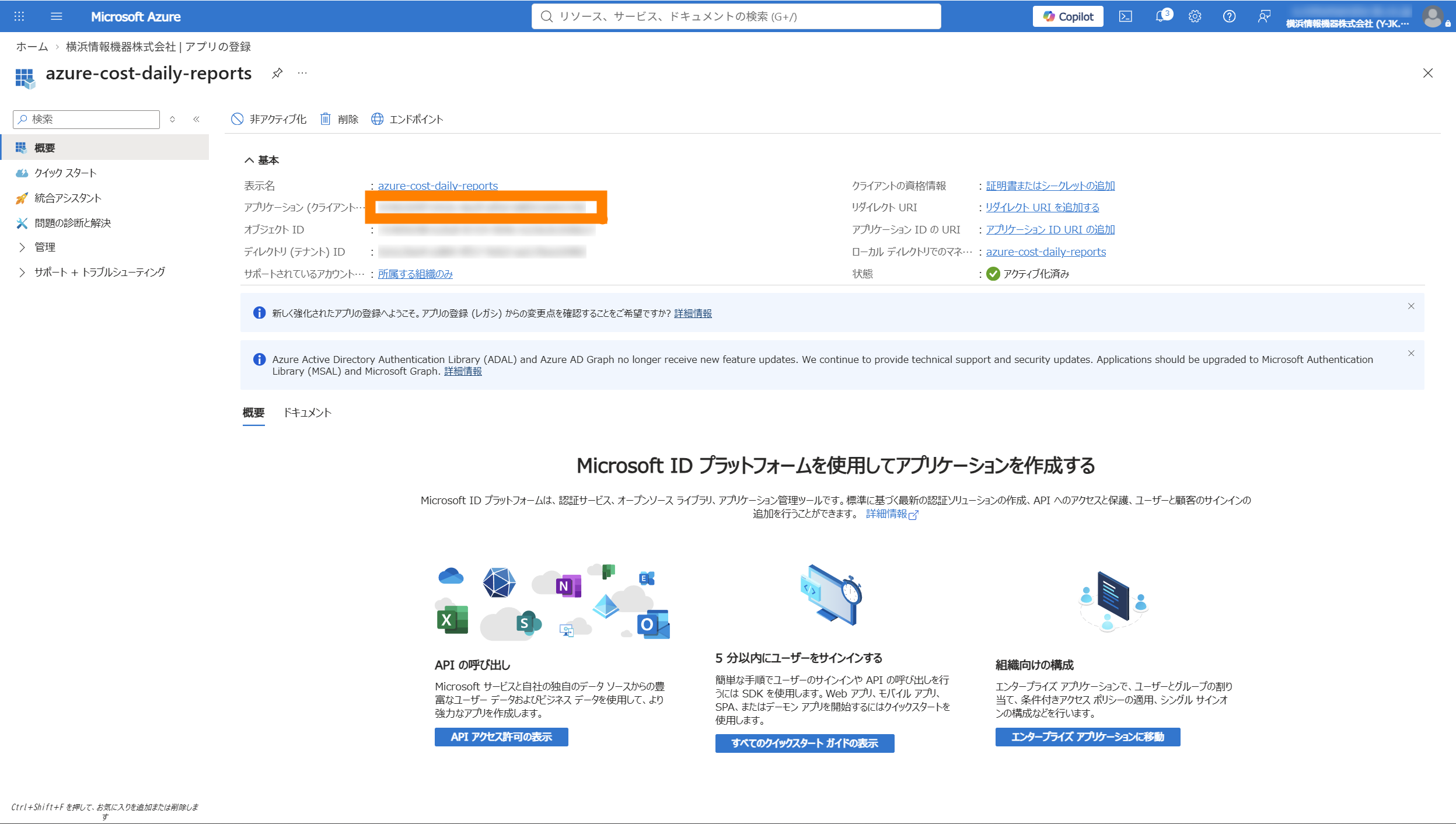The image size is (1456, 824).
Task: Select the 概要 tab below banners
Action: pyautogui.click(x=253, y=413)
